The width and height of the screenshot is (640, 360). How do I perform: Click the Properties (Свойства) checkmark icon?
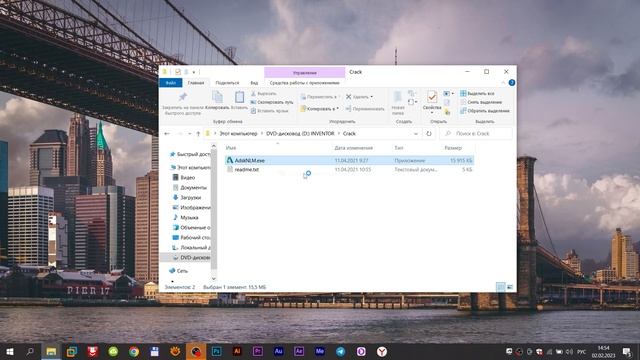point(432,97)
